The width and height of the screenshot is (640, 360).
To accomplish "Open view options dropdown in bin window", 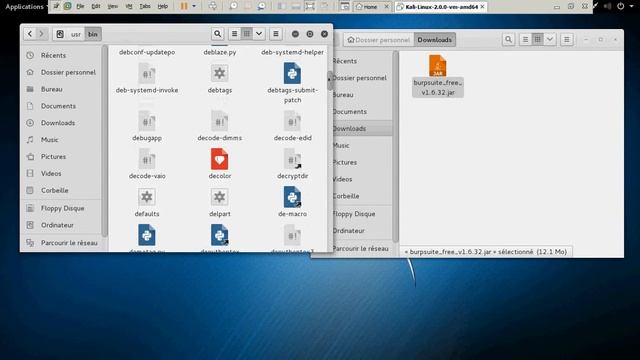I will coord(259,34).
